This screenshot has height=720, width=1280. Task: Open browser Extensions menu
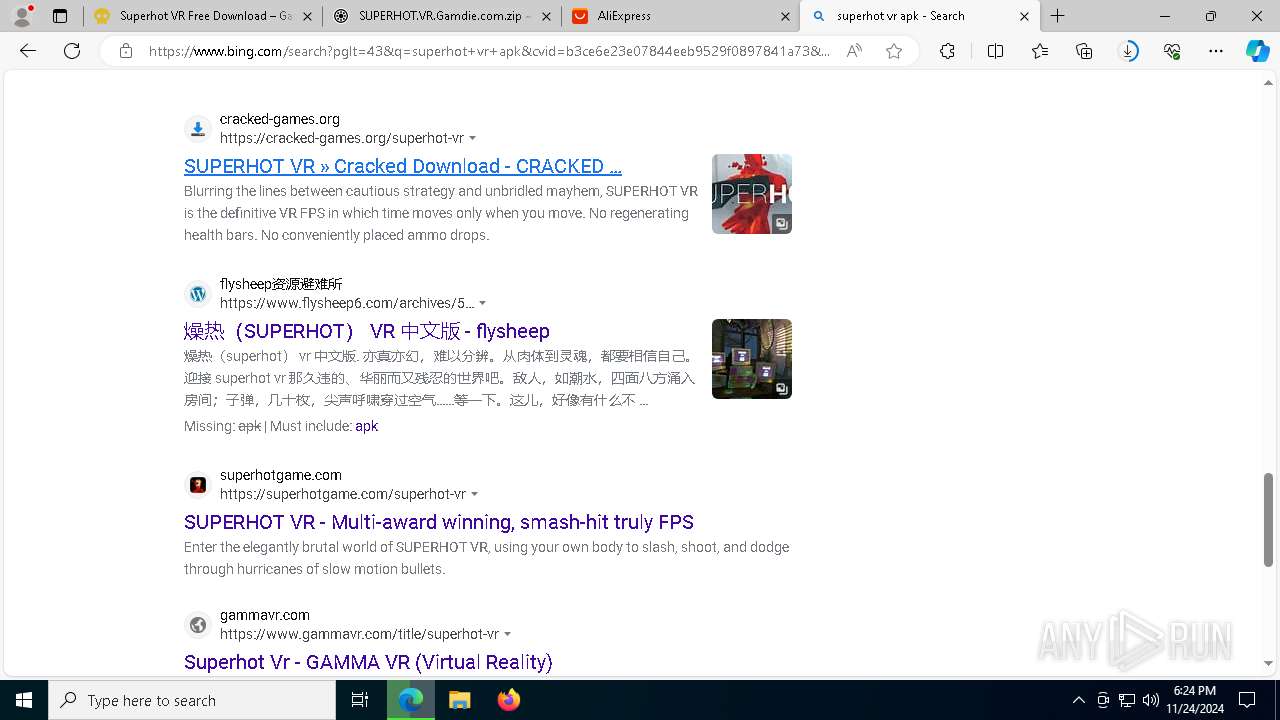click(x=947, y=51)
